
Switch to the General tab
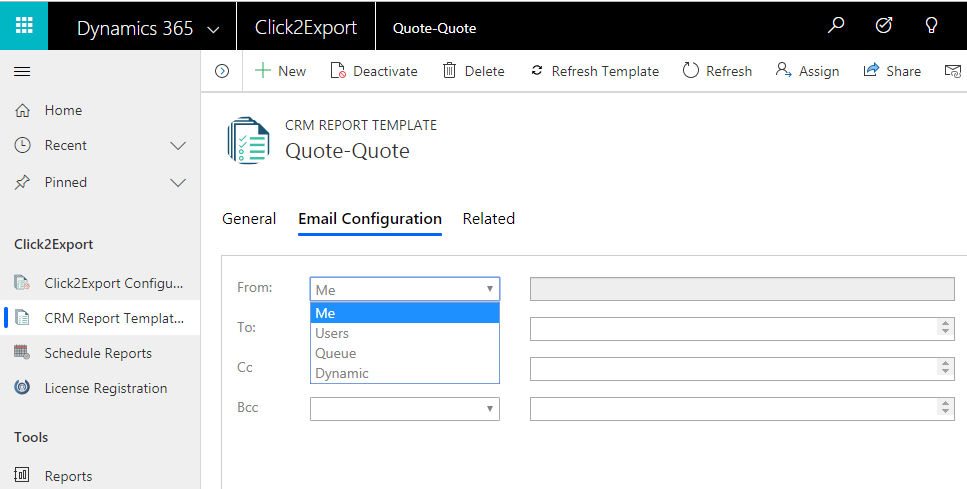[x=249, y=219]
